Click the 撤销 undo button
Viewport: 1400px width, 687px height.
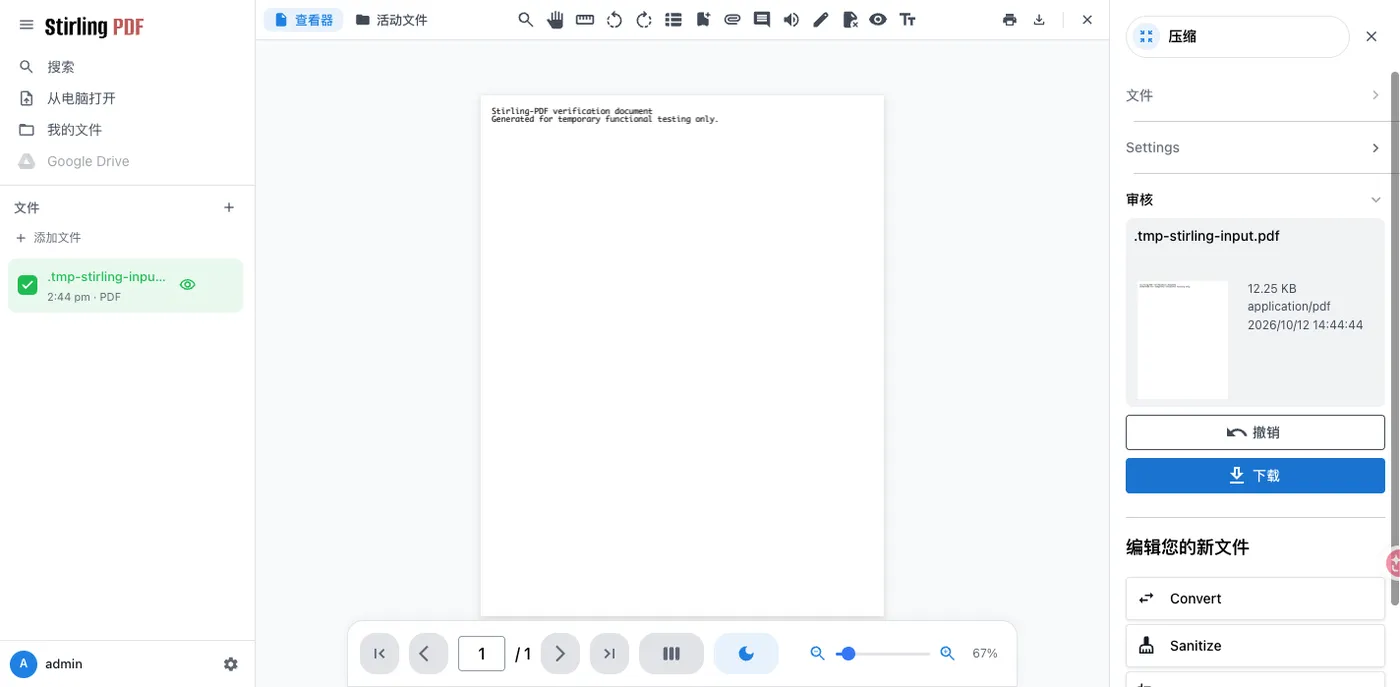point(1255,433)
